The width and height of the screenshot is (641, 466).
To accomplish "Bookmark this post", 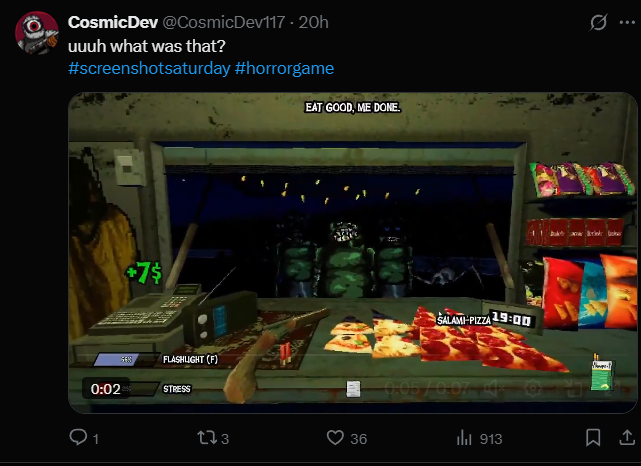I will (593, 438).
